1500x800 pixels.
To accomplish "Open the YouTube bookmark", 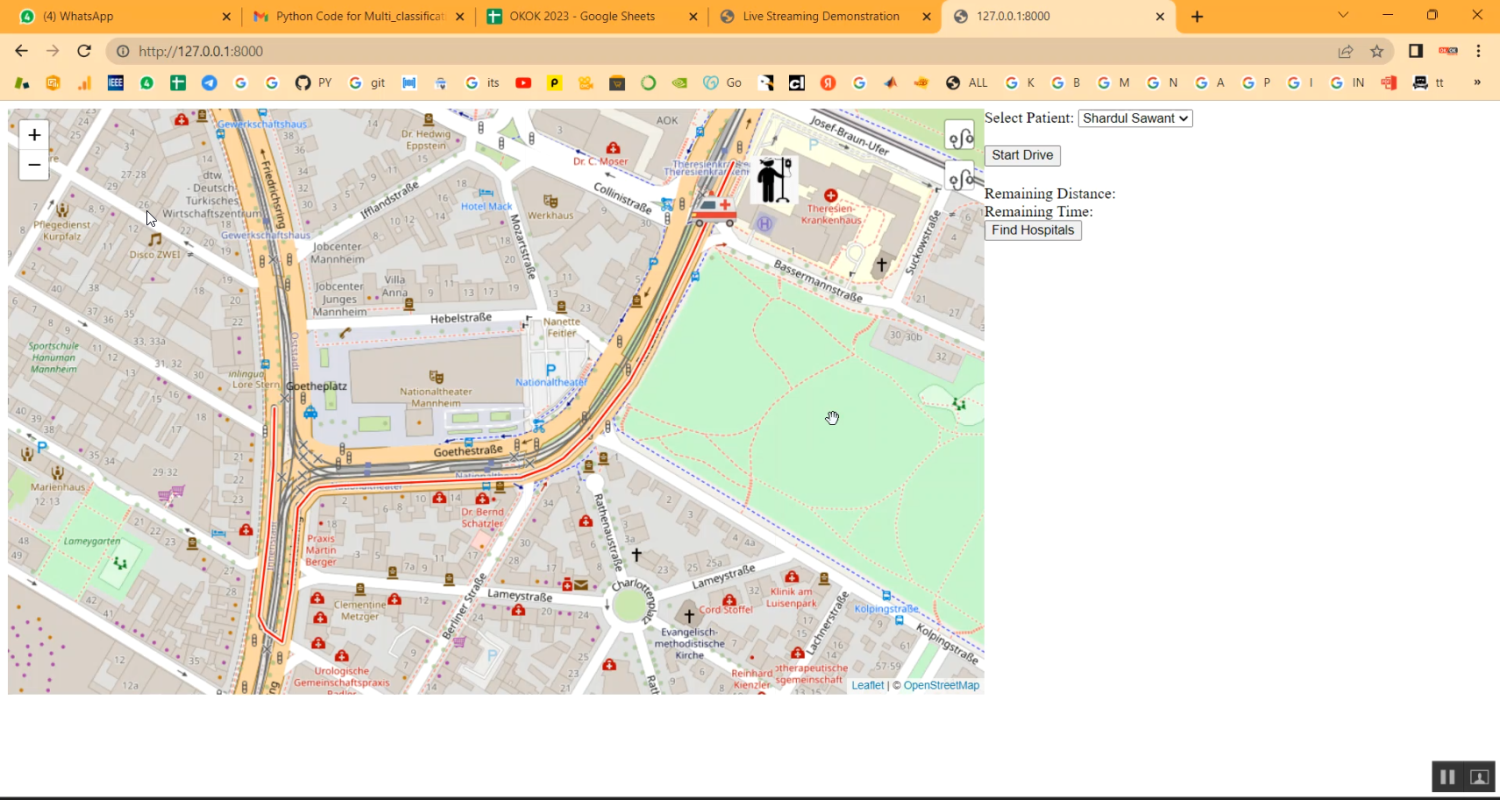I will click(x=523, y=83).
